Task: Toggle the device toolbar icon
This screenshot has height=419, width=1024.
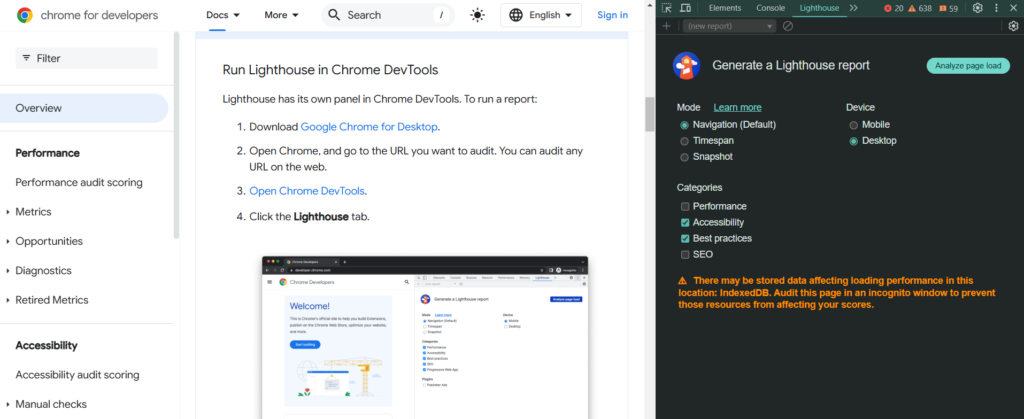Action: point(685,8)
